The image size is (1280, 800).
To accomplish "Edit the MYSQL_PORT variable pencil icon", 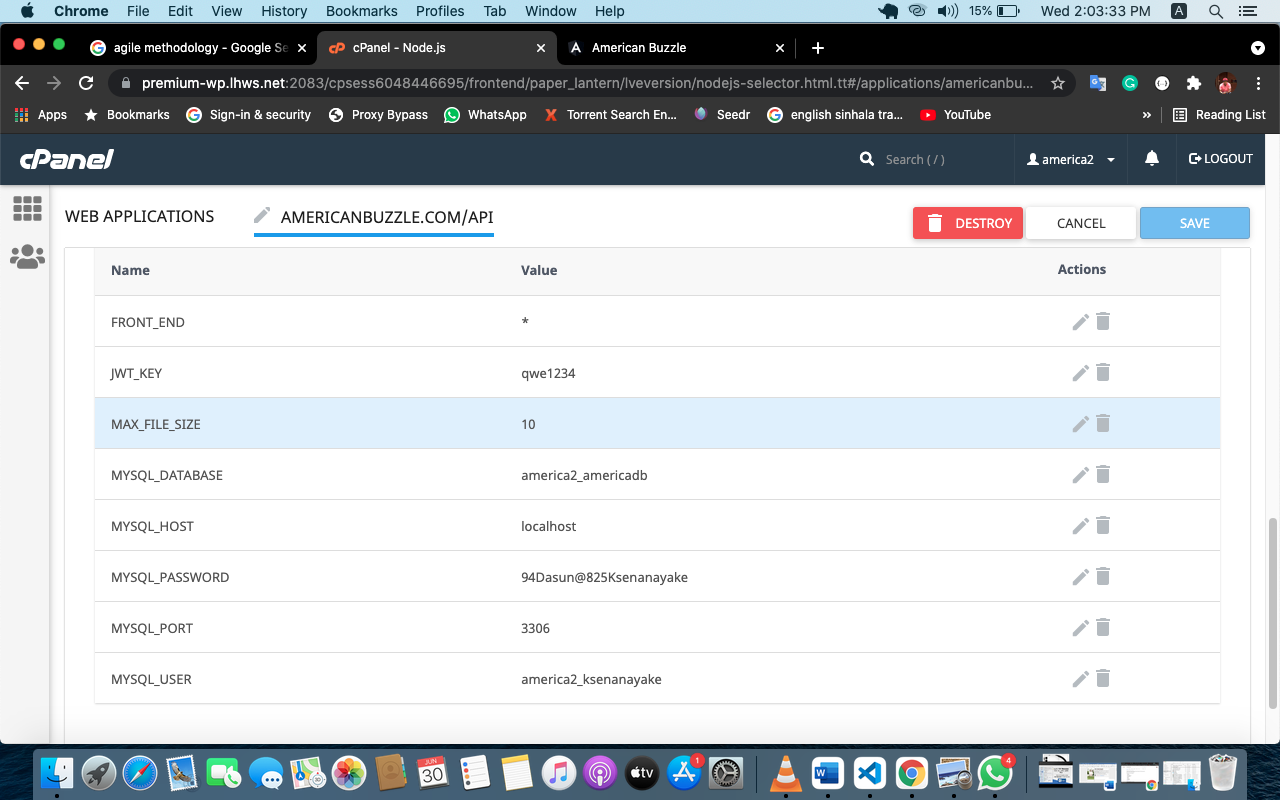I will tap(1080, 628).
